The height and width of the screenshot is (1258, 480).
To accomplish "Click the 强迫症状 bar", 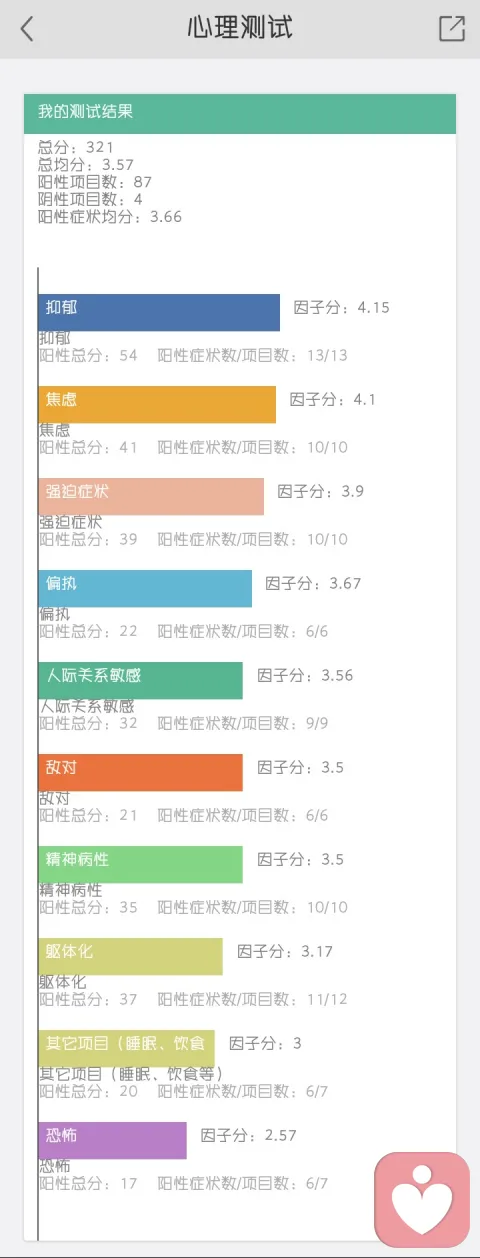I will tap(151, 496).
